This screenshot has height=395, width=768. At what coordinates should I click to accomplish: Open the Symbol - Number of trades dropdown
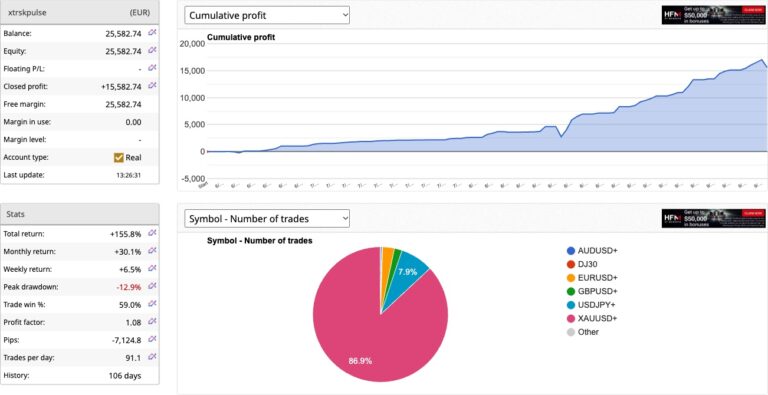click(x=267, y=219)
